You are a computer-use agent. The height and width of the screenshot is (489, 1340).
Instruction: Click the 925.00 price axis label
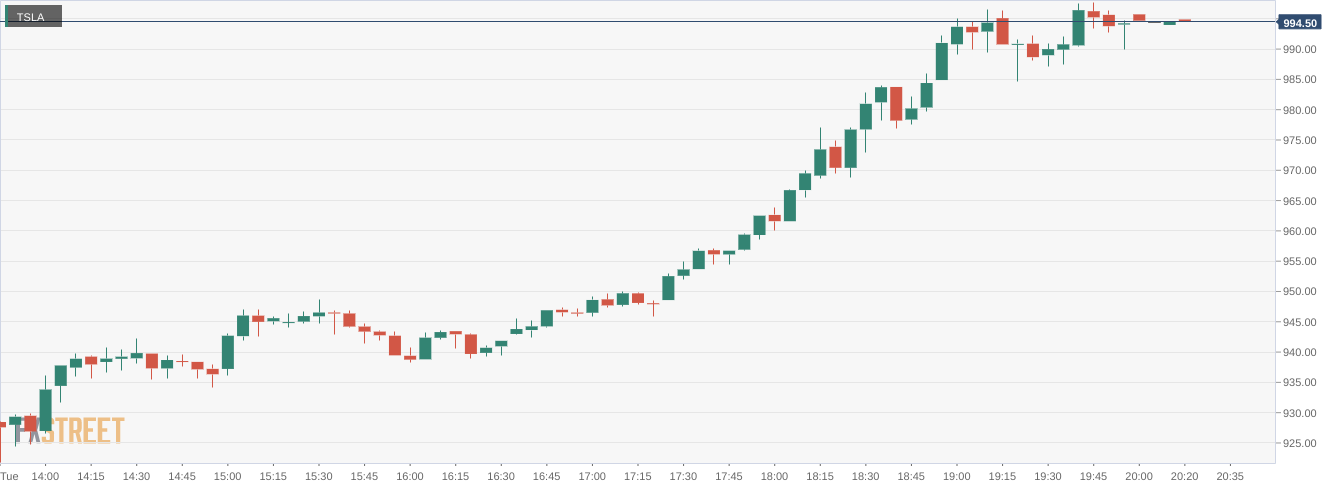coord(1299,443)
